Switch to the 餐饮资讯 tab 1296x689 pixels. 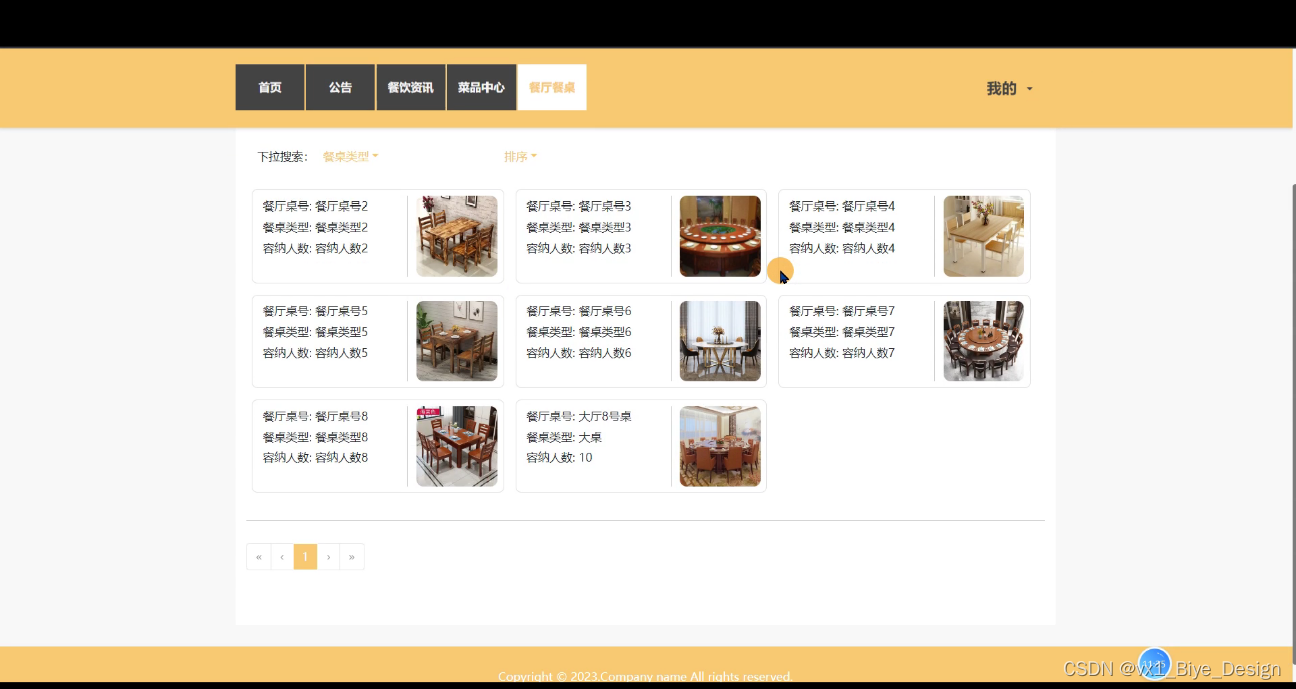[410, 88]
